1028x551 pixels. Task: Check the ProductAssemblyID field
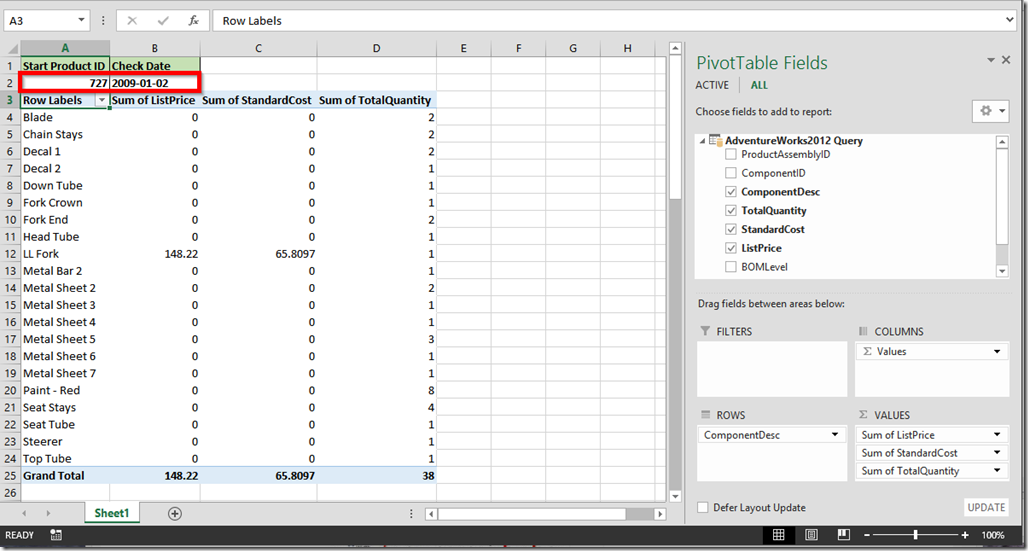point(731,155)
